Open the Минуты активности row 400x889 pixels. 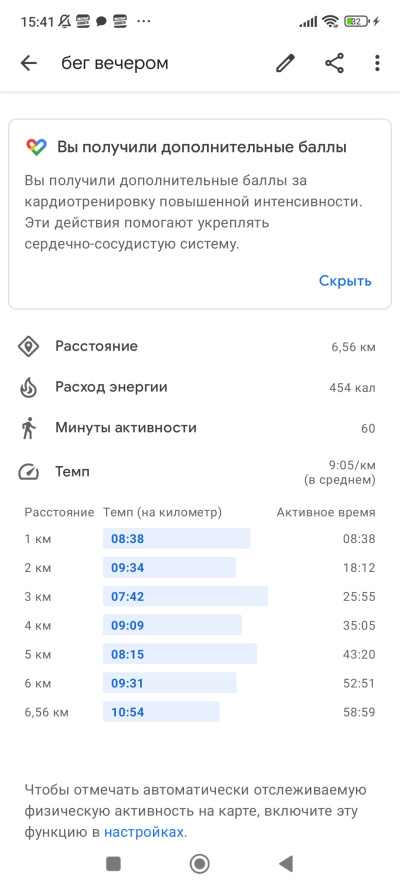[200, 428]
